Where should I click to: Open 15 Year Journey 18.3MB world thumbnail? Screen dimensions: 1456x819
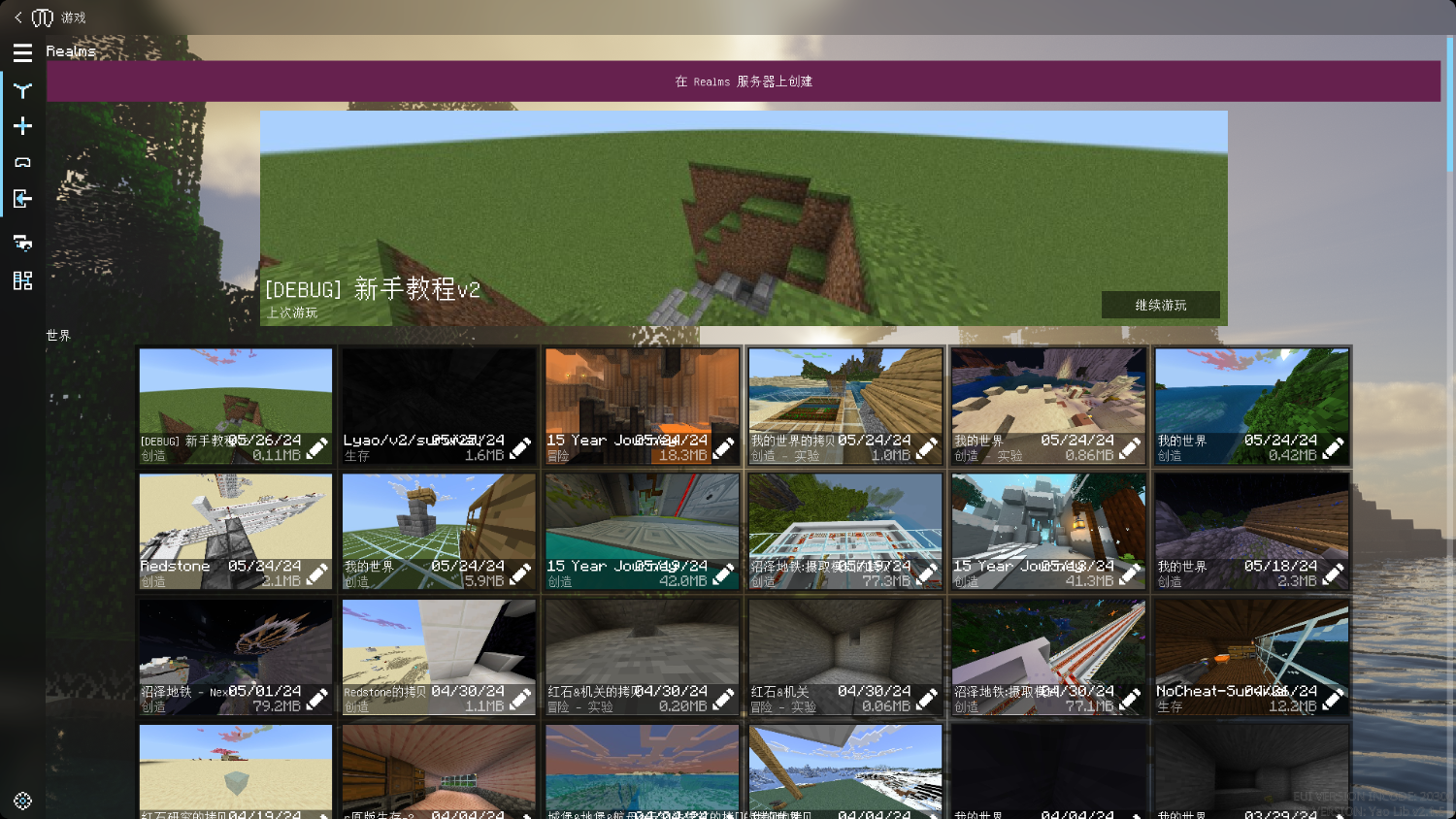pyautogui.click(x=643, y=406)
